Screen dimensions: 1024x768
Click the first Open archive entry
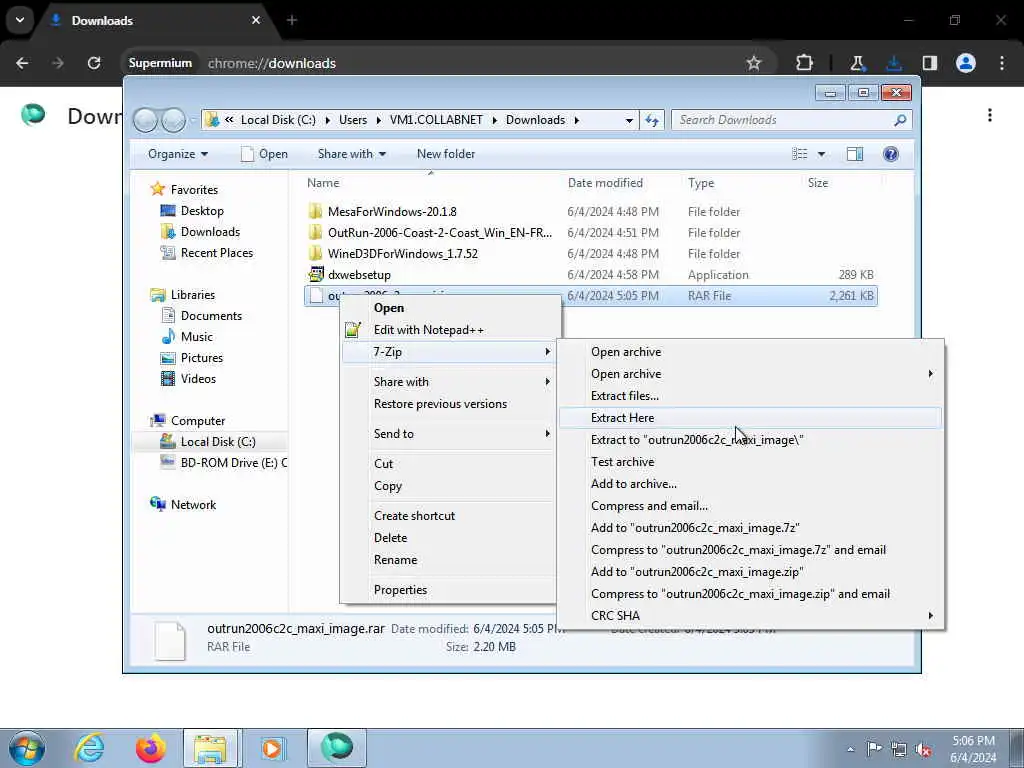tap(750, 352)
